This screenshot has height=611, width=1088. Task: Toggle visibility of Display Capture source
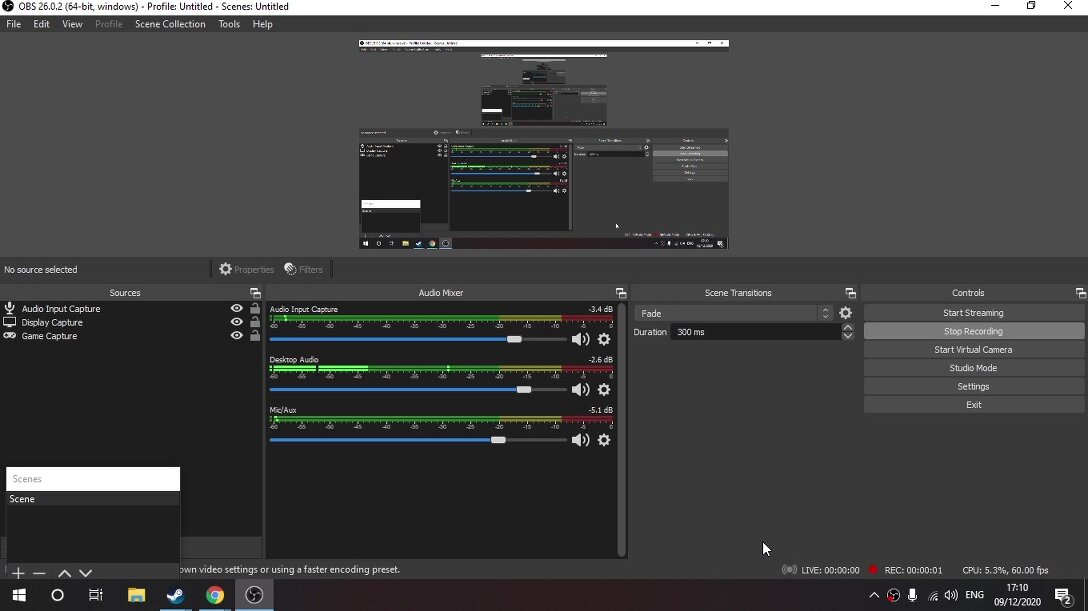click(237, 323)
